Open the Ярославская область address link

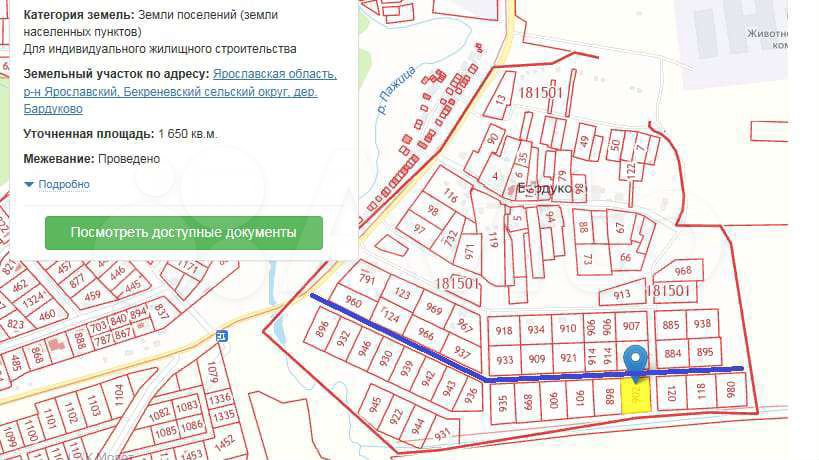tap(274, 75)
